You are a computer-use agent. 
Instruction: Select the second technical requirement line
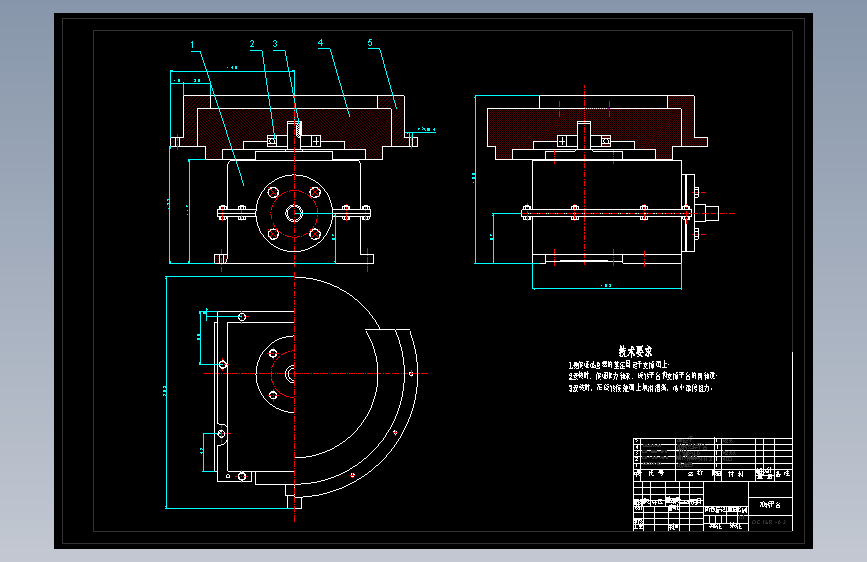coord(643,376)
